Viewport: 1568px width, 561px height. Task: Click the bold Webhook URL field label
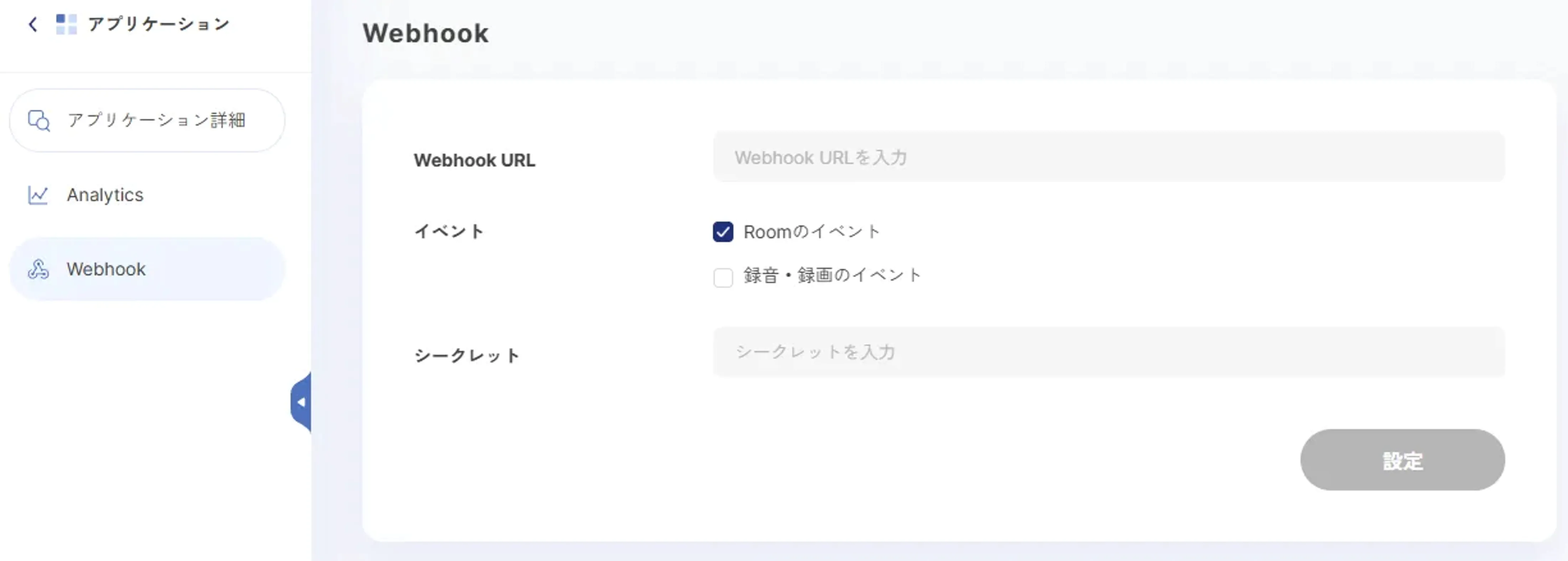tap(474, 160)
